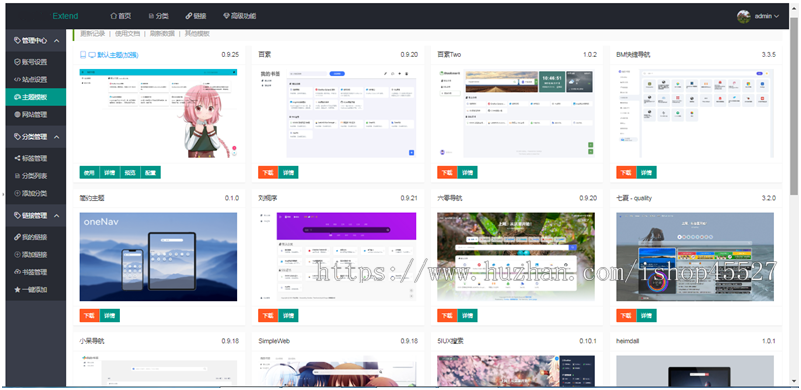Select 主题模板 in the sidebar
Screen dimensions: 801x390
(x=36, y=97)
